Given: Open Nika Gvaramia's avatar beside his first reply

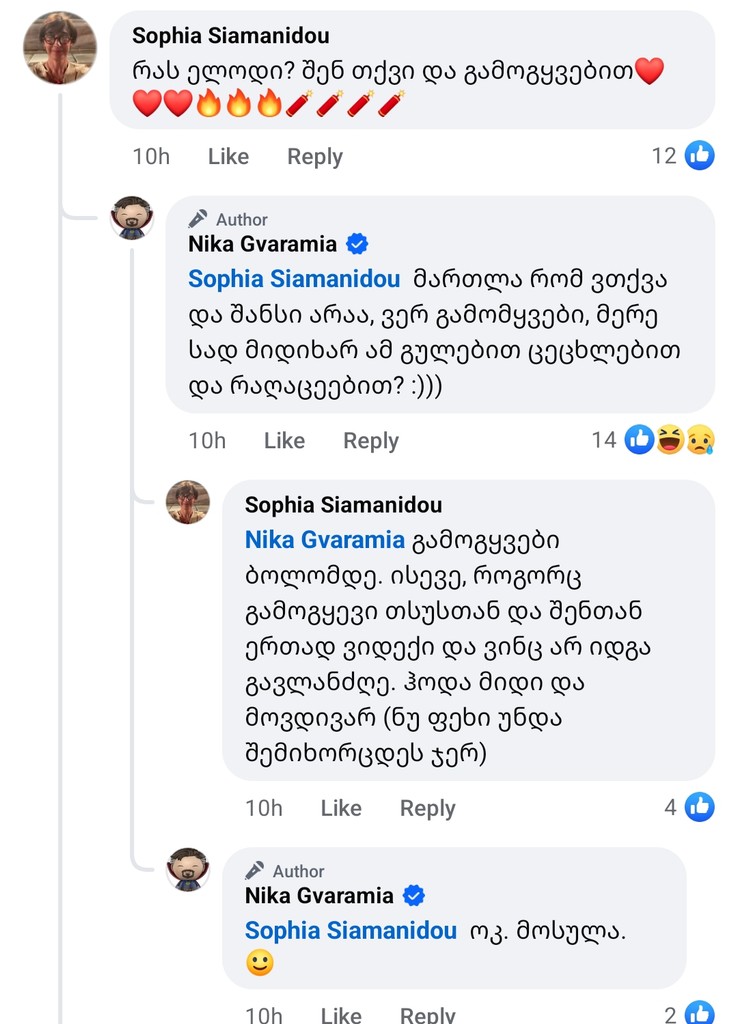Looking at the screenshot, I should coord(132,217).
